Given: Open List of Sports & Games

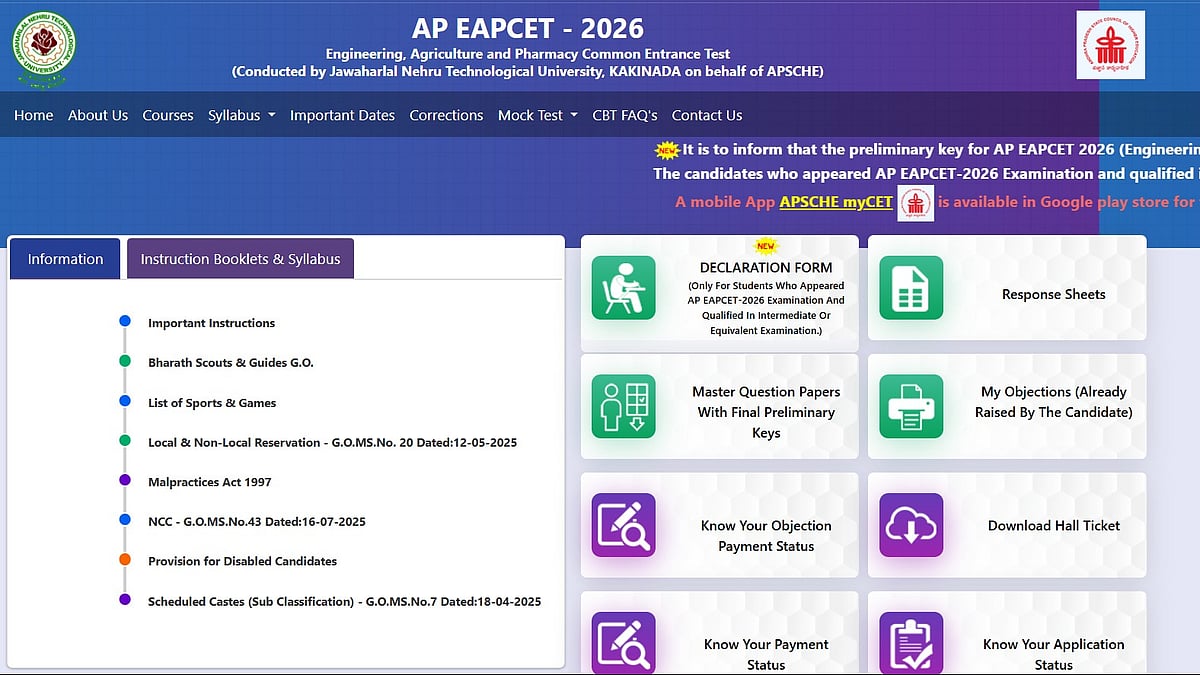Looking at the screenshot, I should click(x=212, y=403).
